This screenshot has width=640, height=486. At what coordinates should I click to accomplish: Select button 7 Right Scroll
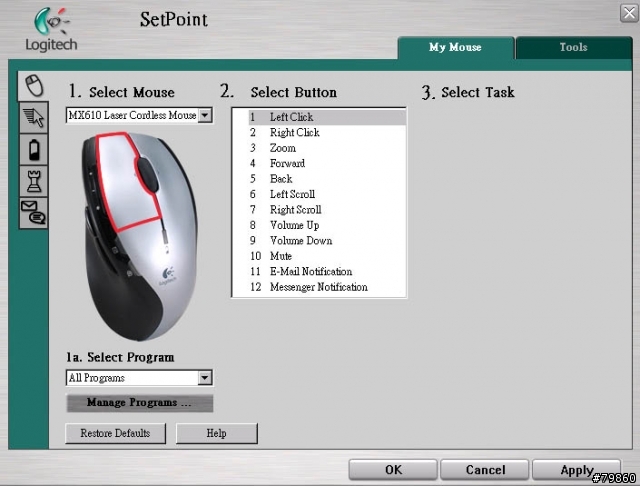point(327,210)
